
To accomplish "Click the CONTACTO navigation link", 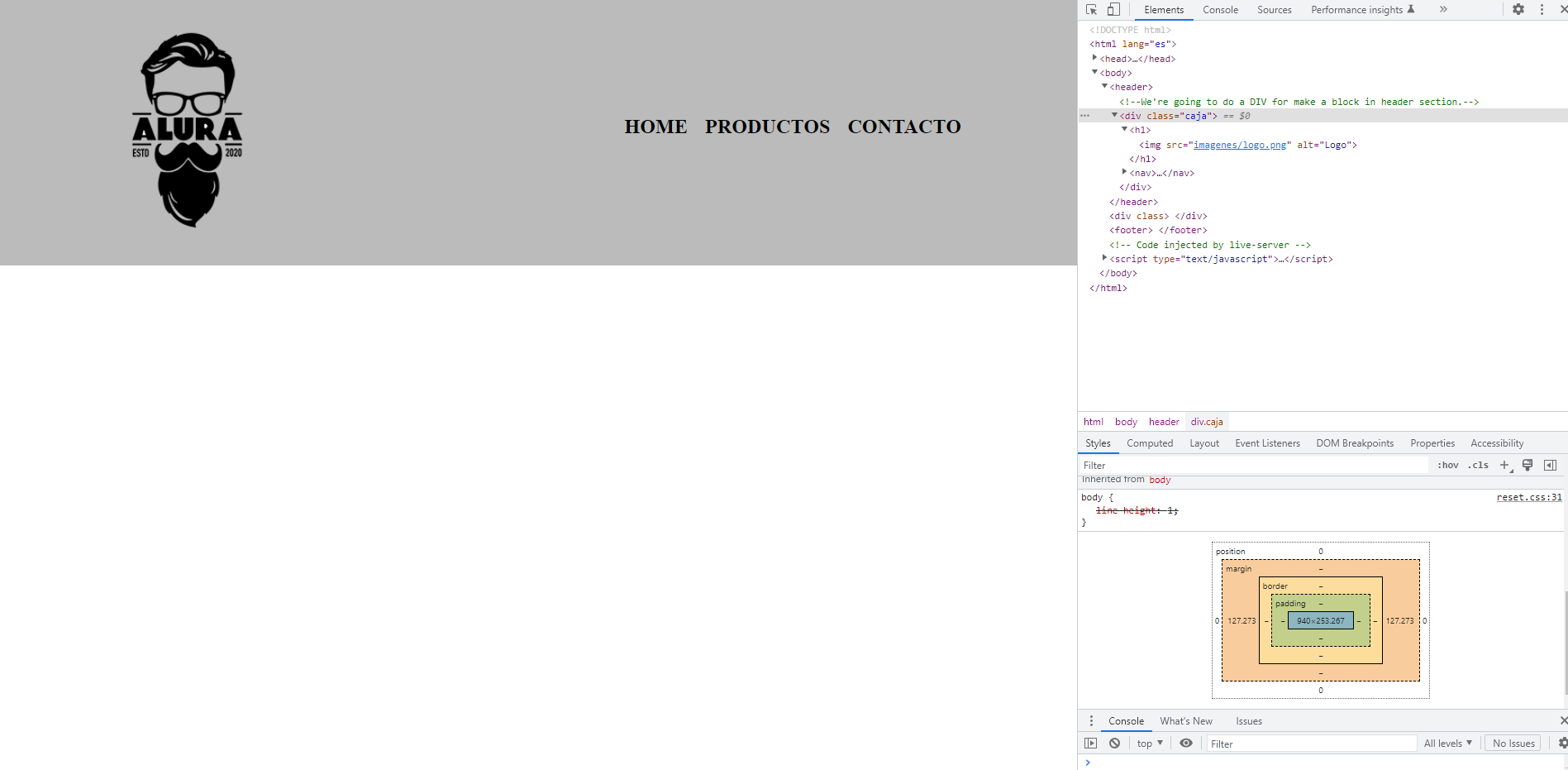I will pos(904,127).
